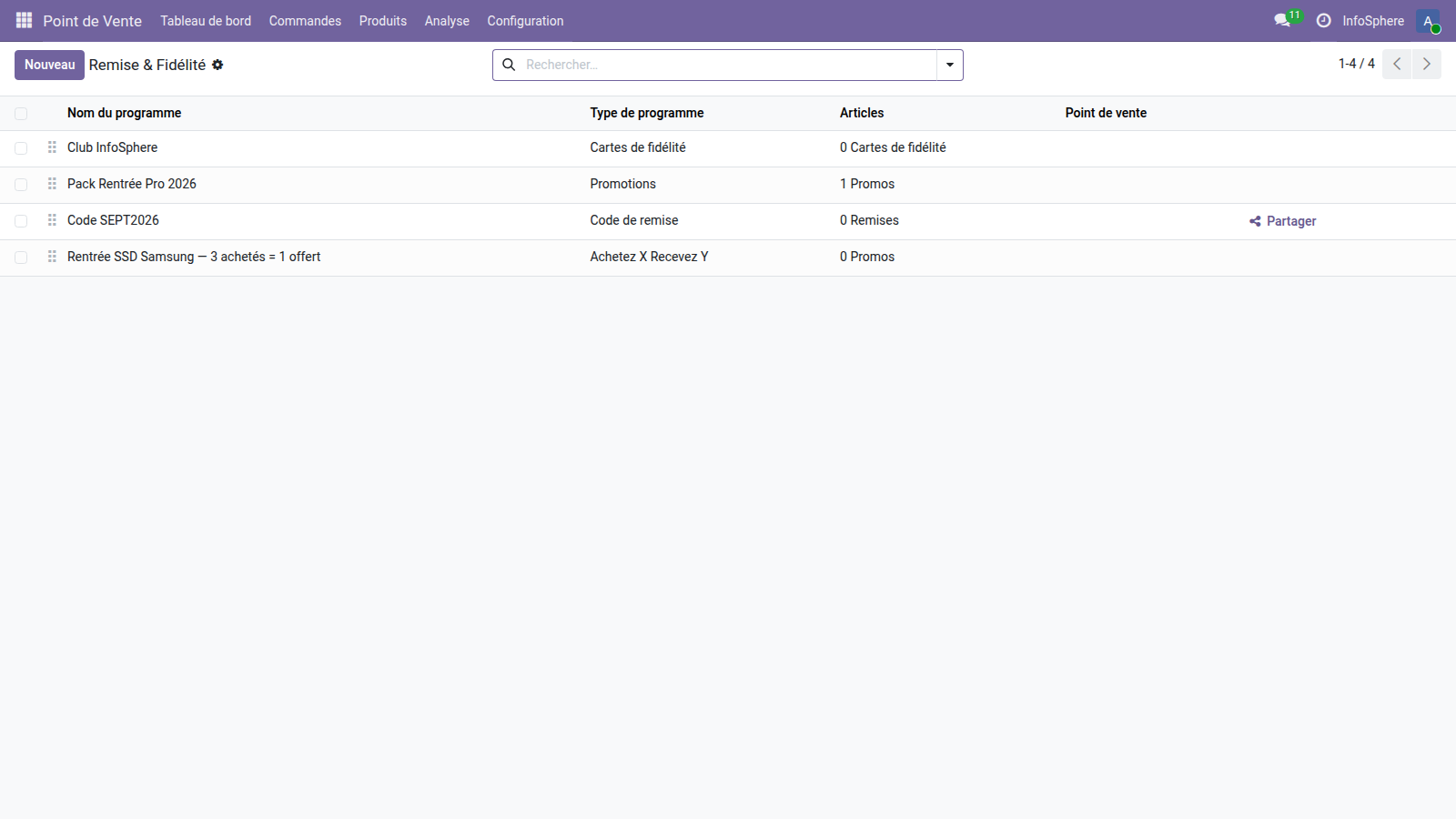Open the Configuration menu

point(525,21)
